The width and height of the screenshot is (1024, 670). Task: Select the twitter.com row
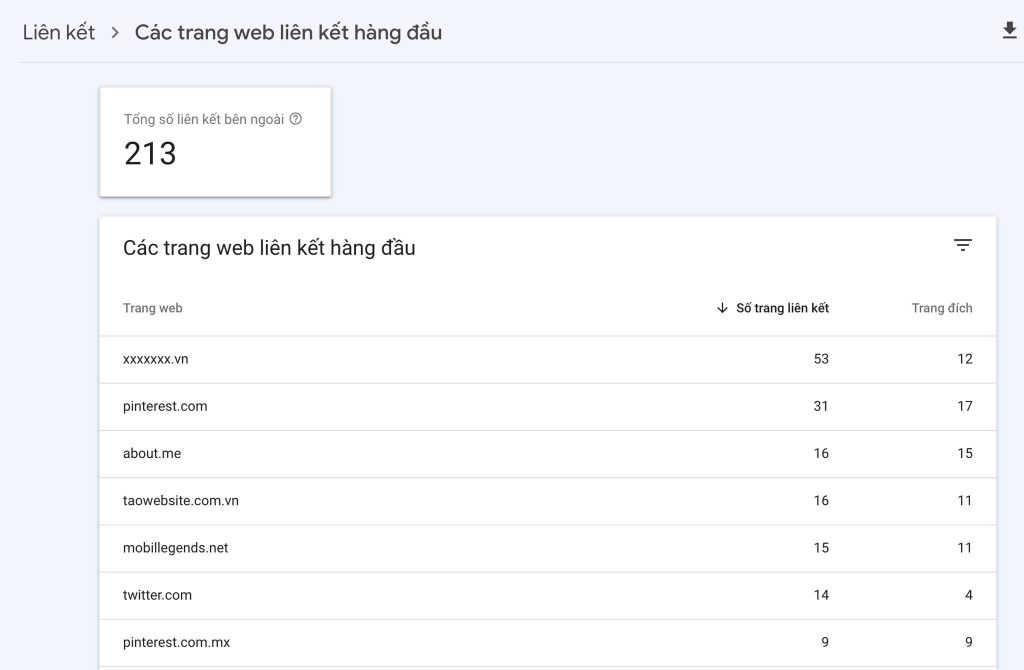click(x=157, y=595)
